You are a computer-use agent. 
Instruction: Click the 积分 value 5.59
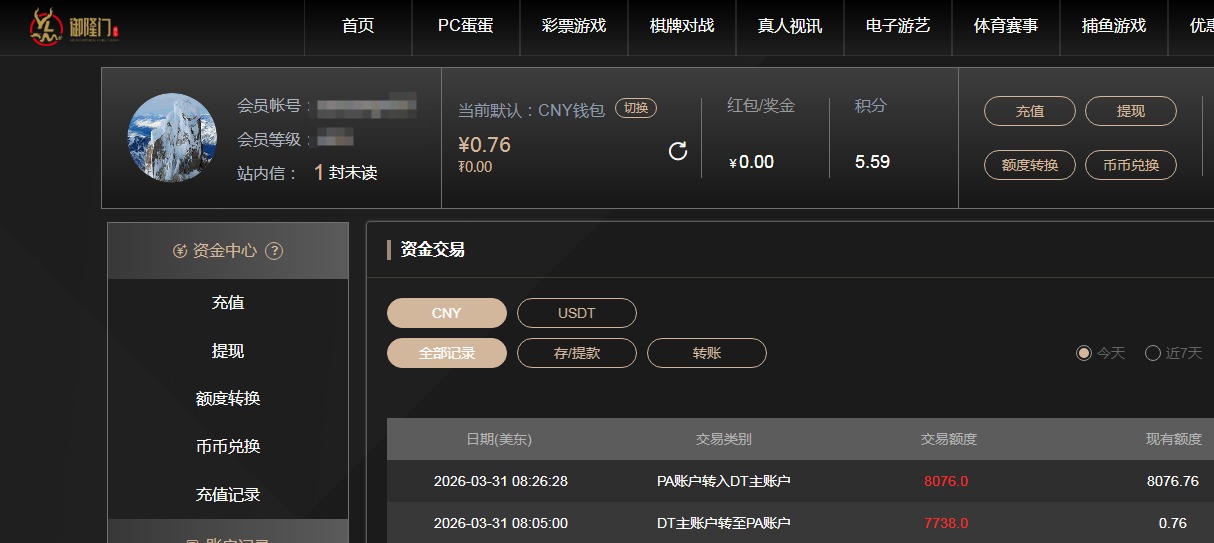pyautogui.click(x=872, y=162)
